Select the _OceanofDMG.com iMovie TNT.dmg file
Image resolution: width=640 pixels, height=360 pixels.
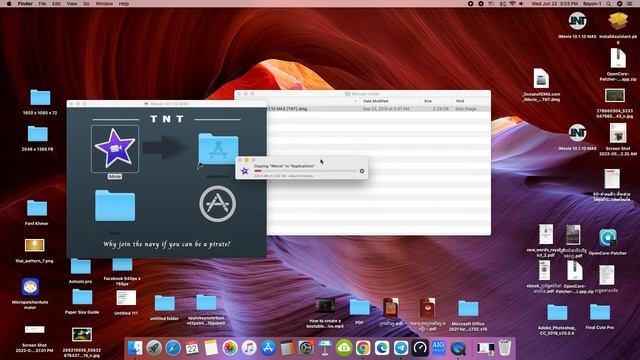tap(541, 78)
